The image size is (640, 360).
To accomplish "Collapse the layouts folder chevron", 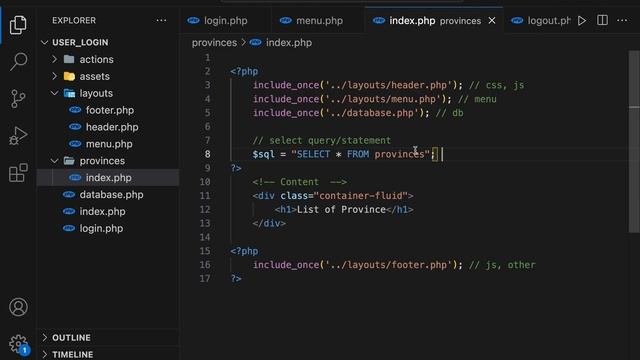I will tap(55, 93).
